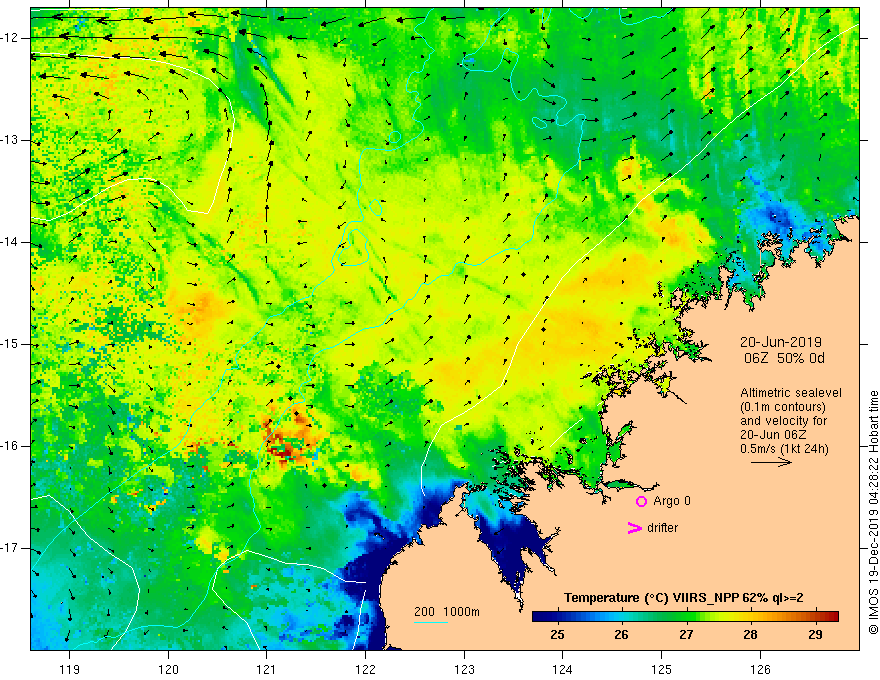
Task: Click the magenta Argo 0 circle marker
Action: click(641, 501)
